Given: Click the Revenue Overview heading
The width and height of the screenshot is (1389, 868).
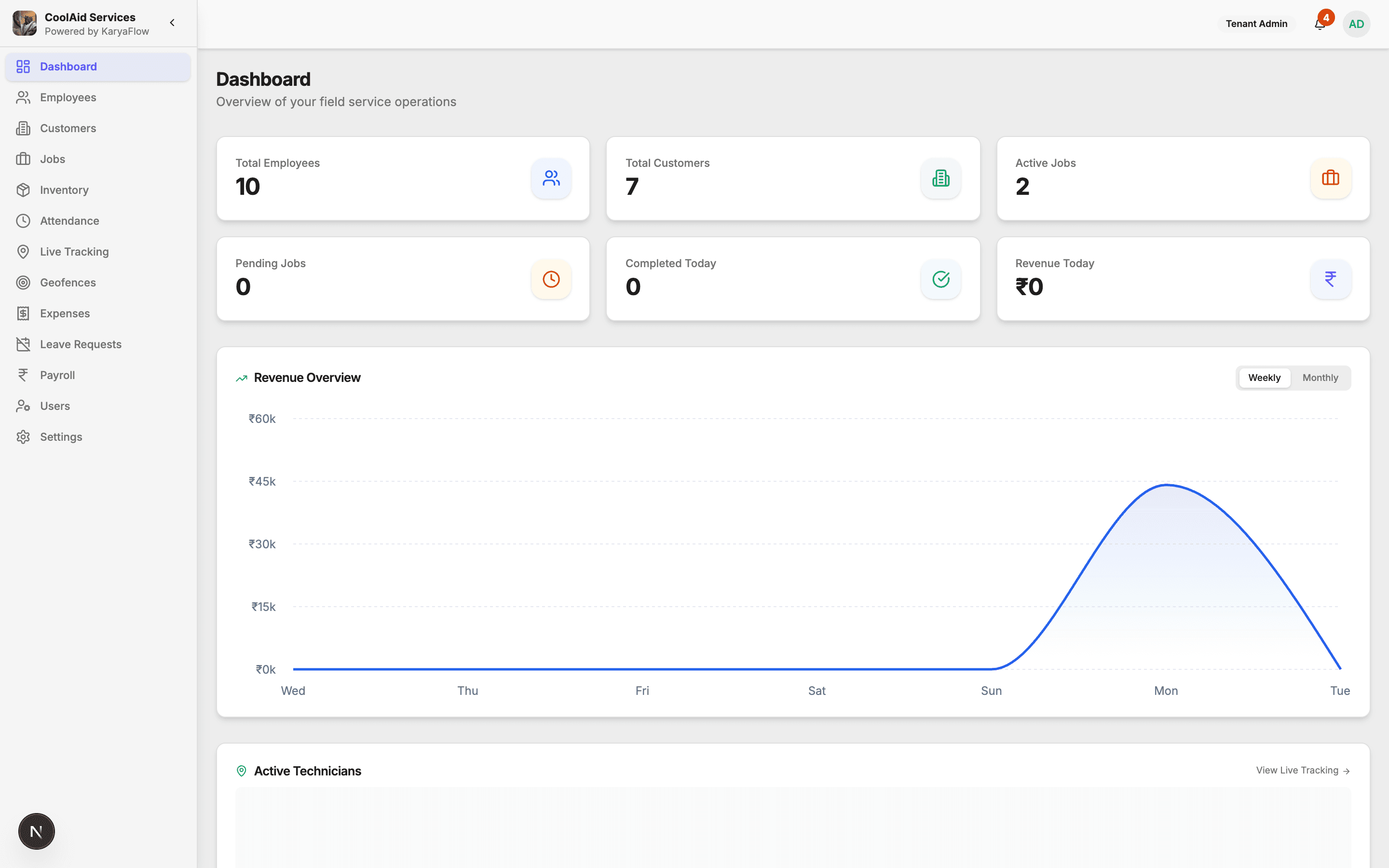Looking at the screenshot, I should tap(307, 378).
